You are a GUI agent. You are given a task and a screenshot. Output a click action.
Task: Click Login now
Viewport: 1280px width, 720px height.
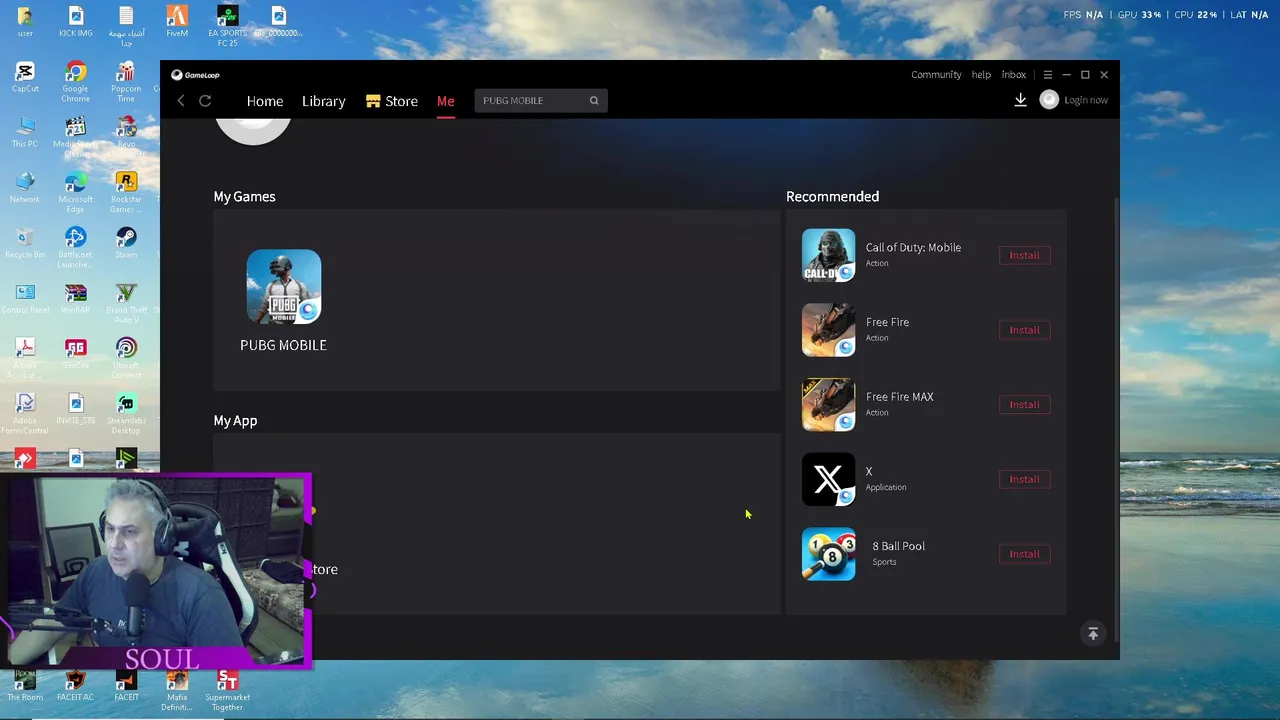point(1086,100)
